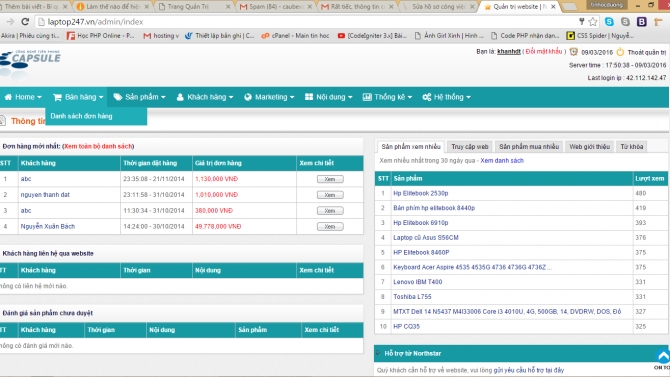This screenshot has width=670, height=377.
Task: Close the Trang Quản Trị browser tab
Action: pyautogui.click(x=228, y=7)
